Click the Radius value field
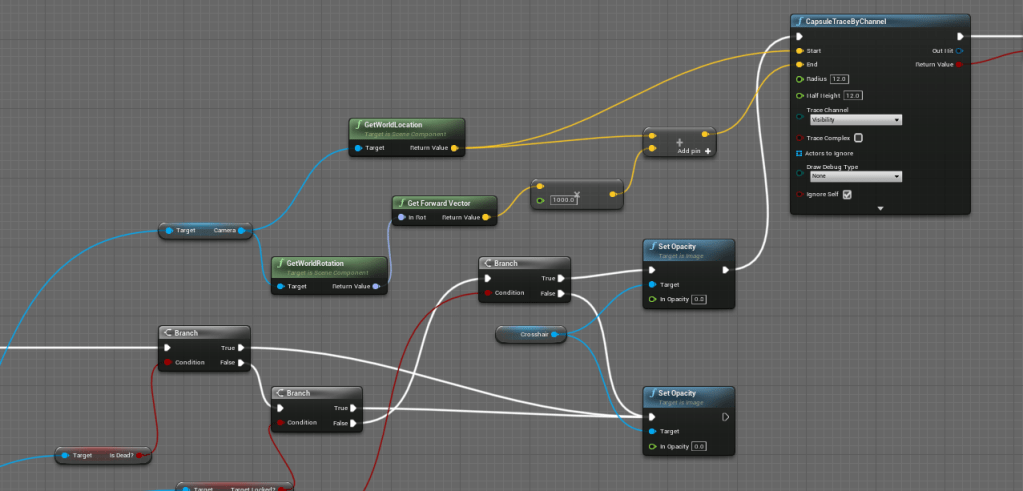The height and width of the screenshot is (491, 1023). coord(839,79)
